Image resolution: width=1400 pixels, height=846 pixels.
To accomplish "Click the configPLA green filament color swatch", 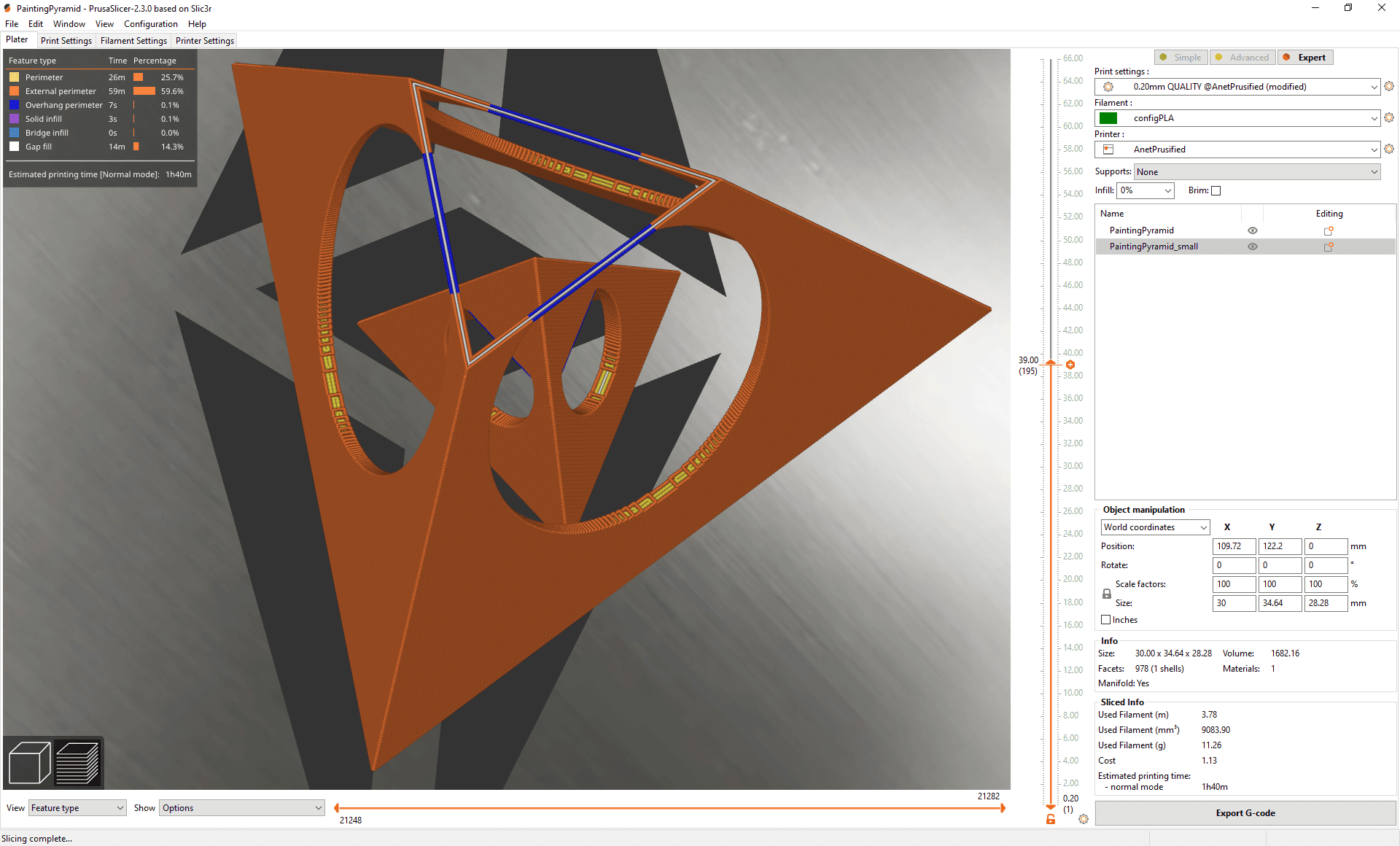I will 1108,118.
